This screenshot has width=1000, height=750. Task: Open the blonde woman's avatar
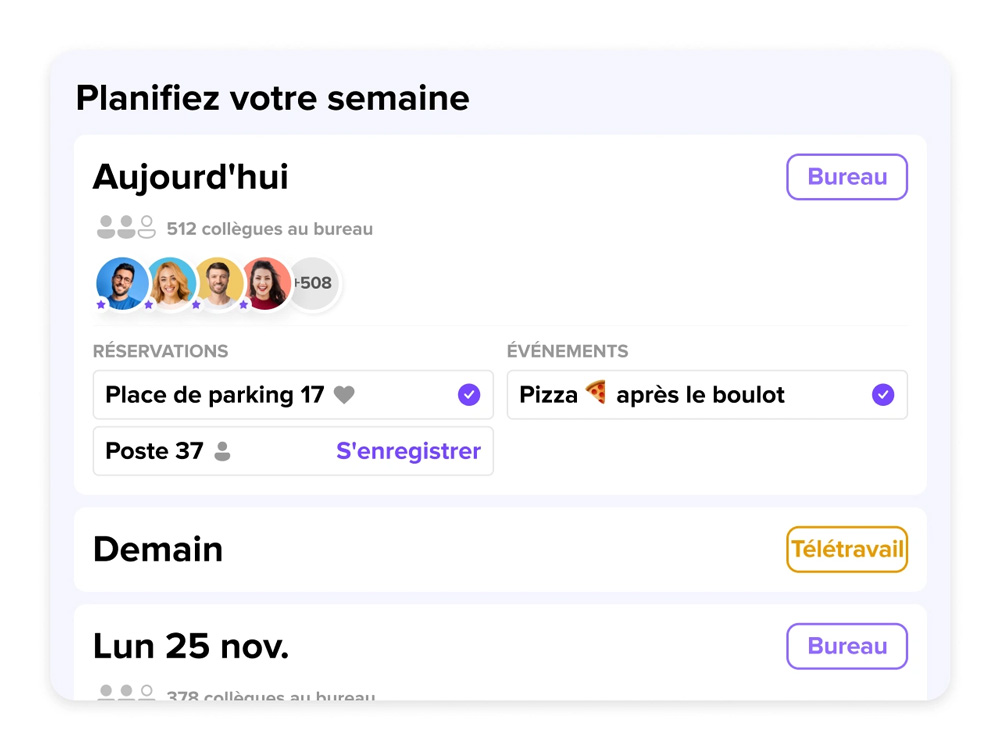170,283
